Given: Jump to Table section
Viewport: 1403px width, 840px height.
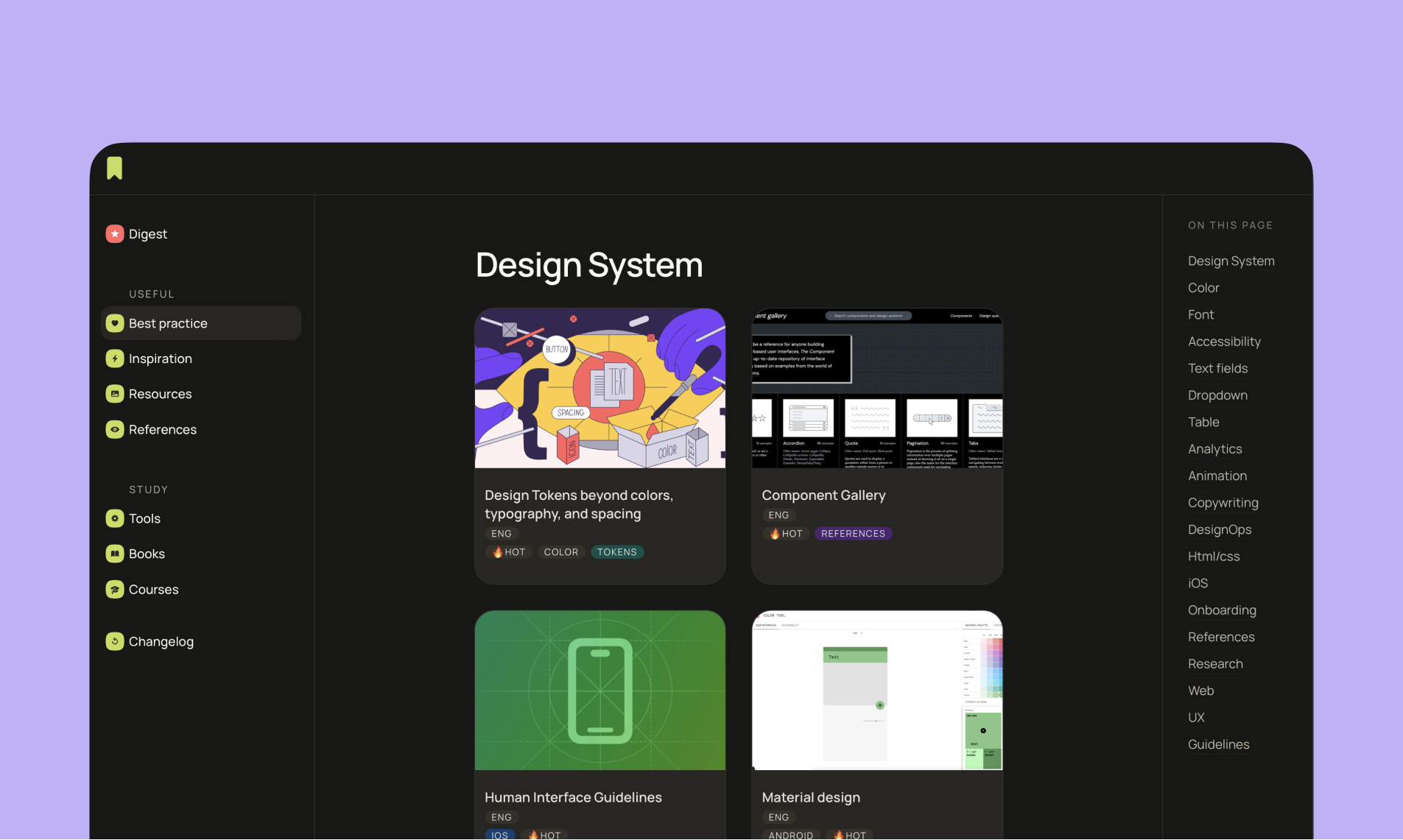Looking at the screenshot, I should point(1203,422).
